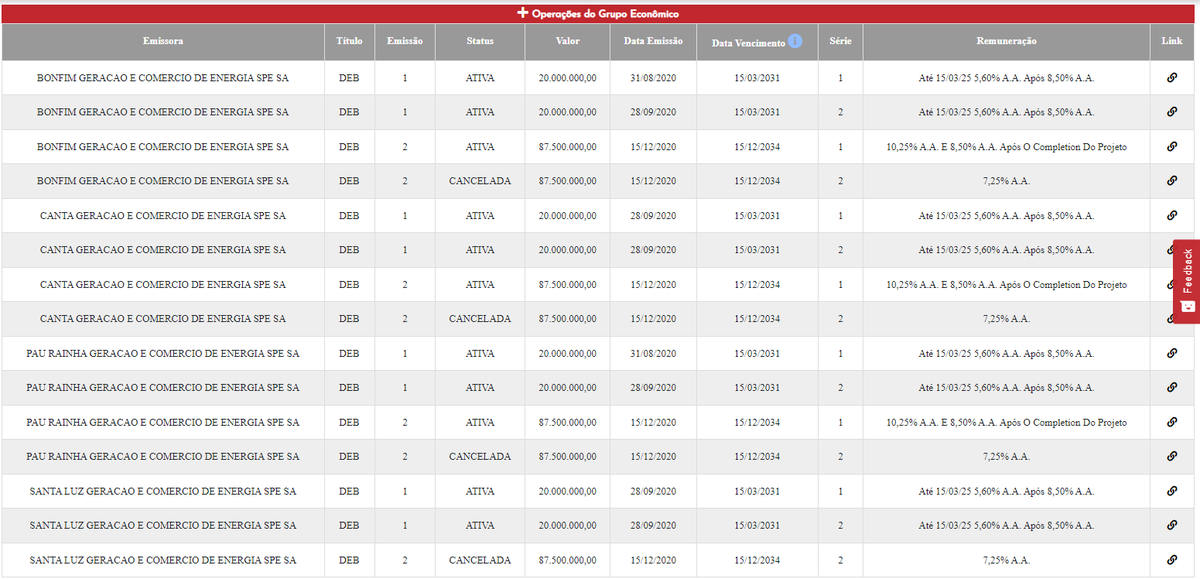Click Santa Luz emissora name in cancelled row
Image resolution: width=1200 pixels, height=579 pixels.
163,560
